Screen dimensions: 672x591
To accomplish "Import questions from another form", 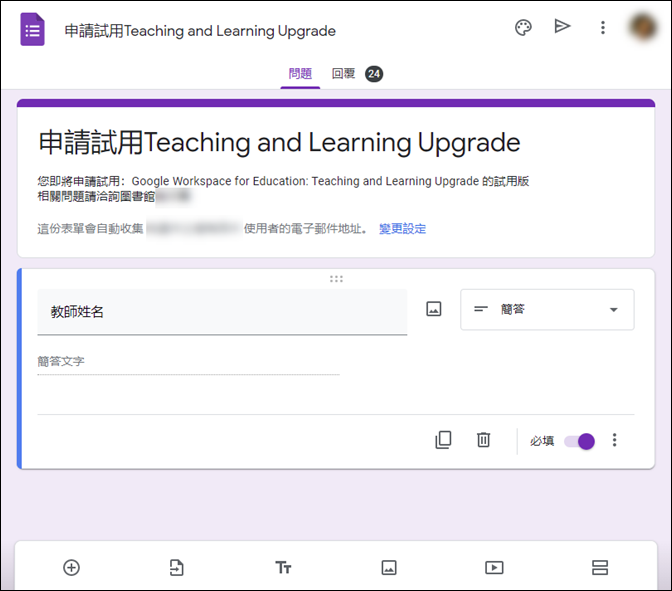I will 177,567.
